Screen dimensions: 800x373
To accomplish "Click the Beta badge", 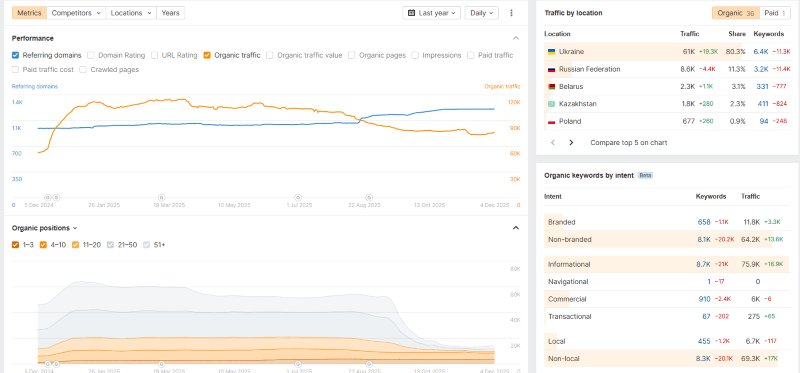I will coord(645,176).
